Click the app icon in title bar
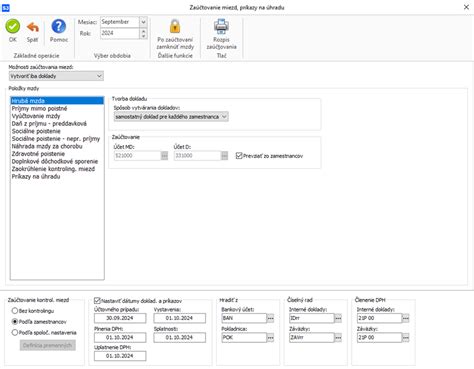The image size is (474, 369). click(x=6, y=7)
